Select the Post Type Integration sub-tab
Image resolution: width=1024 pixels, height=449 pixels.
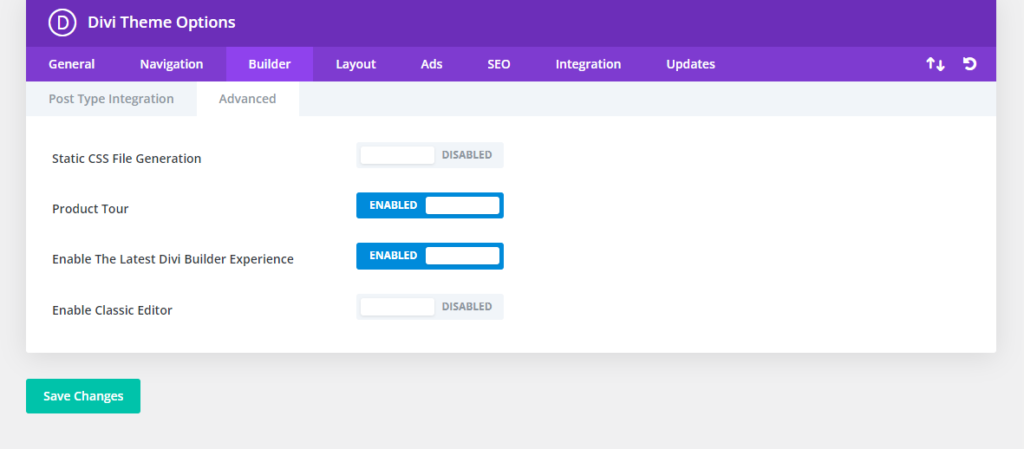pyautogui.click(x=112, y=99)
